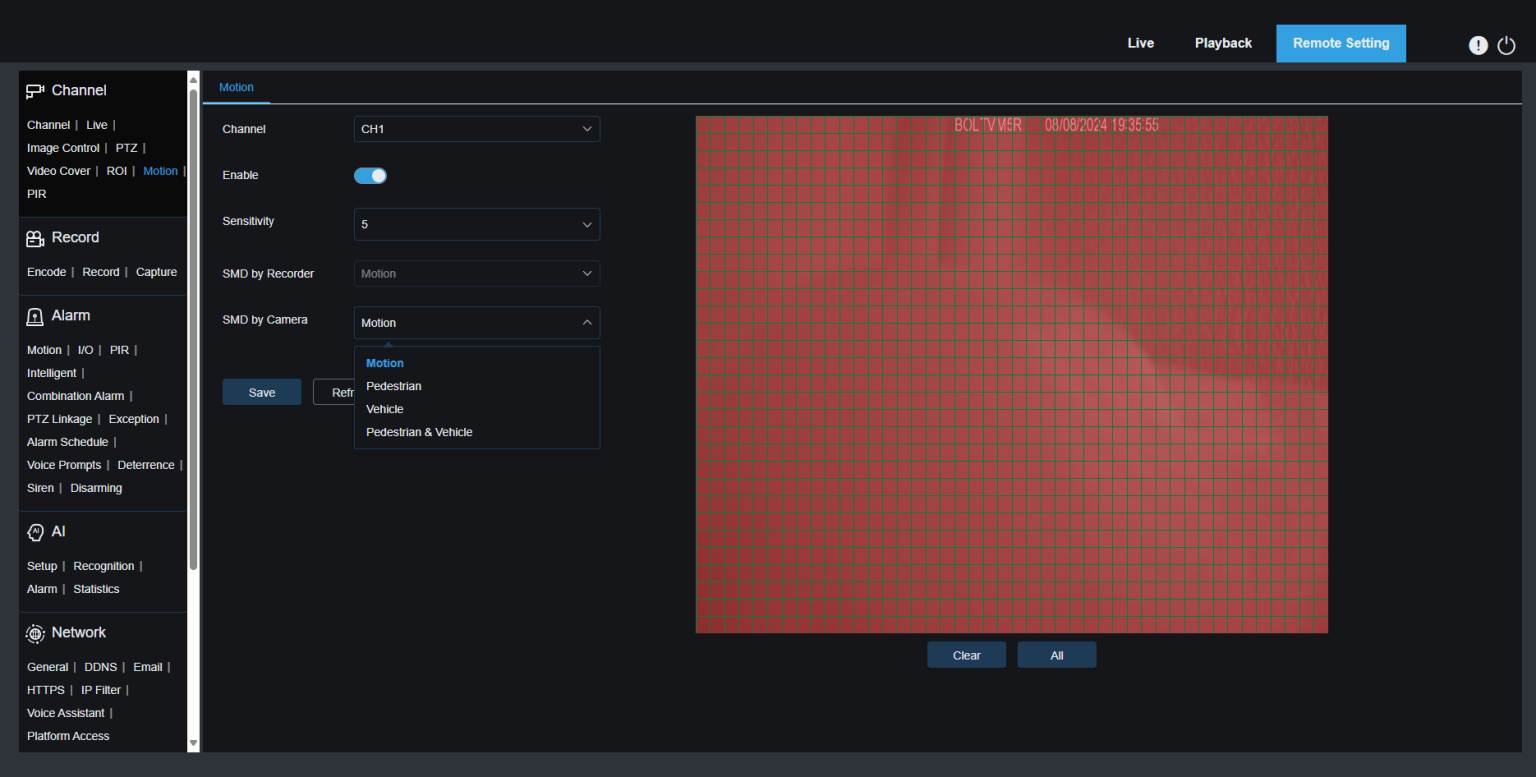Save the motion settings
The width and height of the screenshot is (1536, 777).
[x=261, y=393]
